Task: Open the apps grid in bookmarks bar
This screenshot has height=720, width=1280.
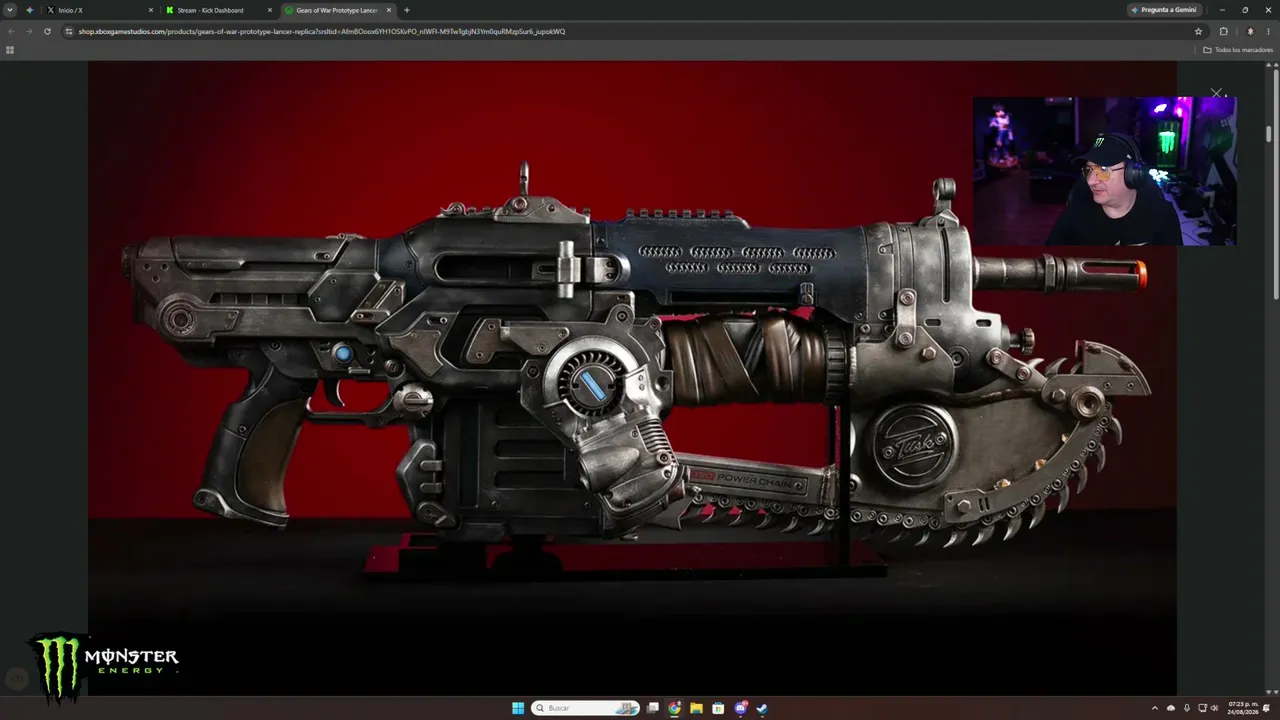Action: (10, 50)
